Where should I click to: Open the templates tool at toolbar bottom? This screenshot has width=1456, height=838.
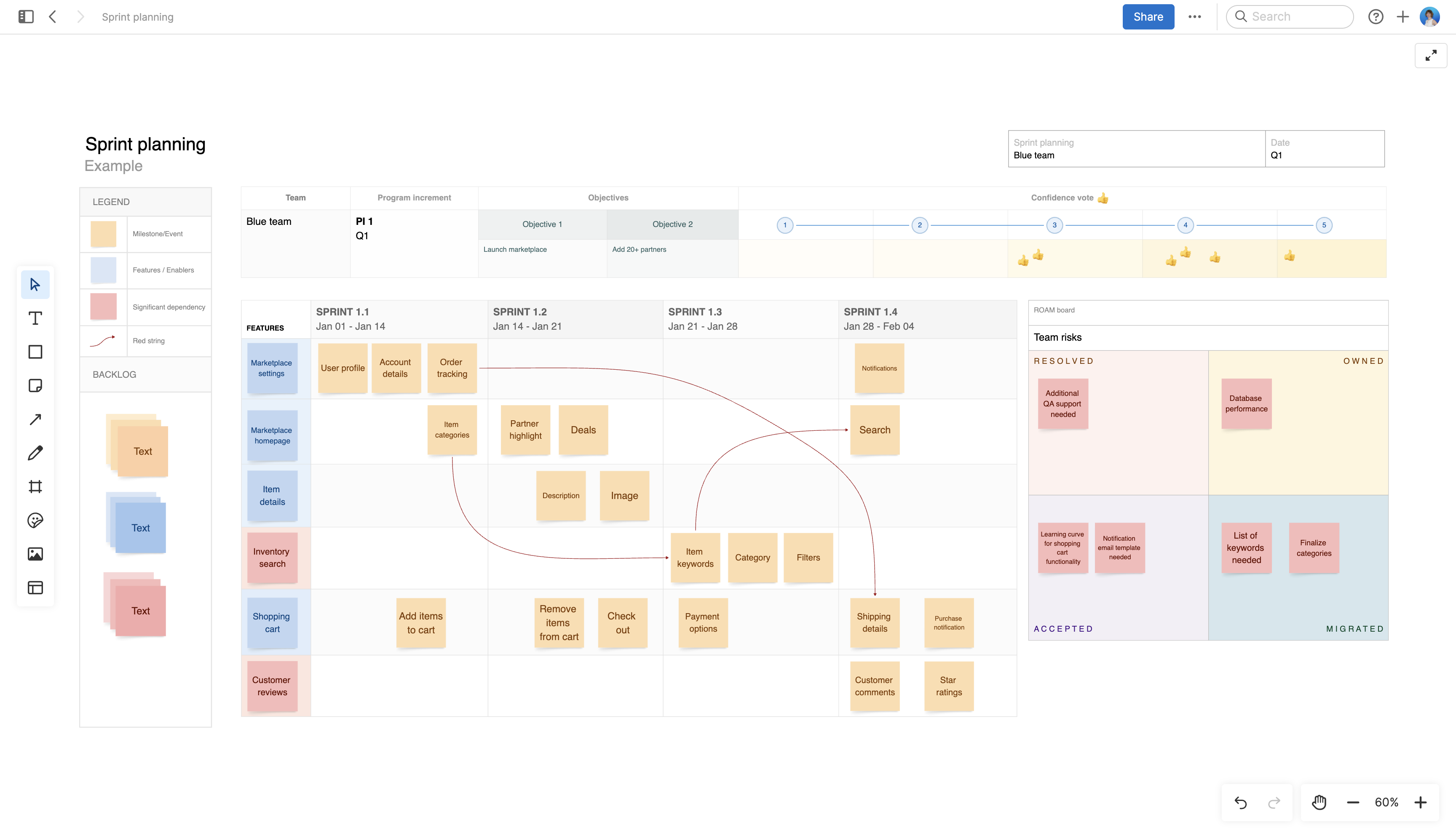[x=35, y=587]
